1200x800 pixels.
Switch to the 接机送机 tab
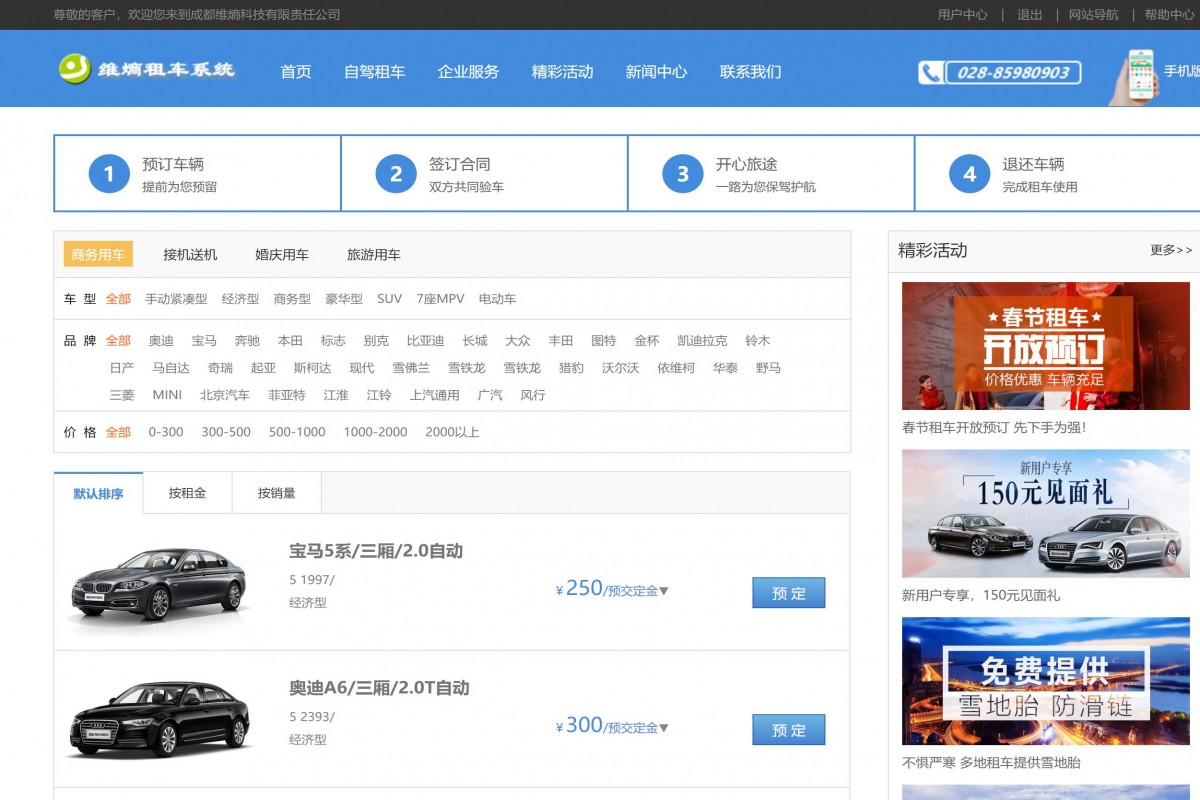point(190,254)
